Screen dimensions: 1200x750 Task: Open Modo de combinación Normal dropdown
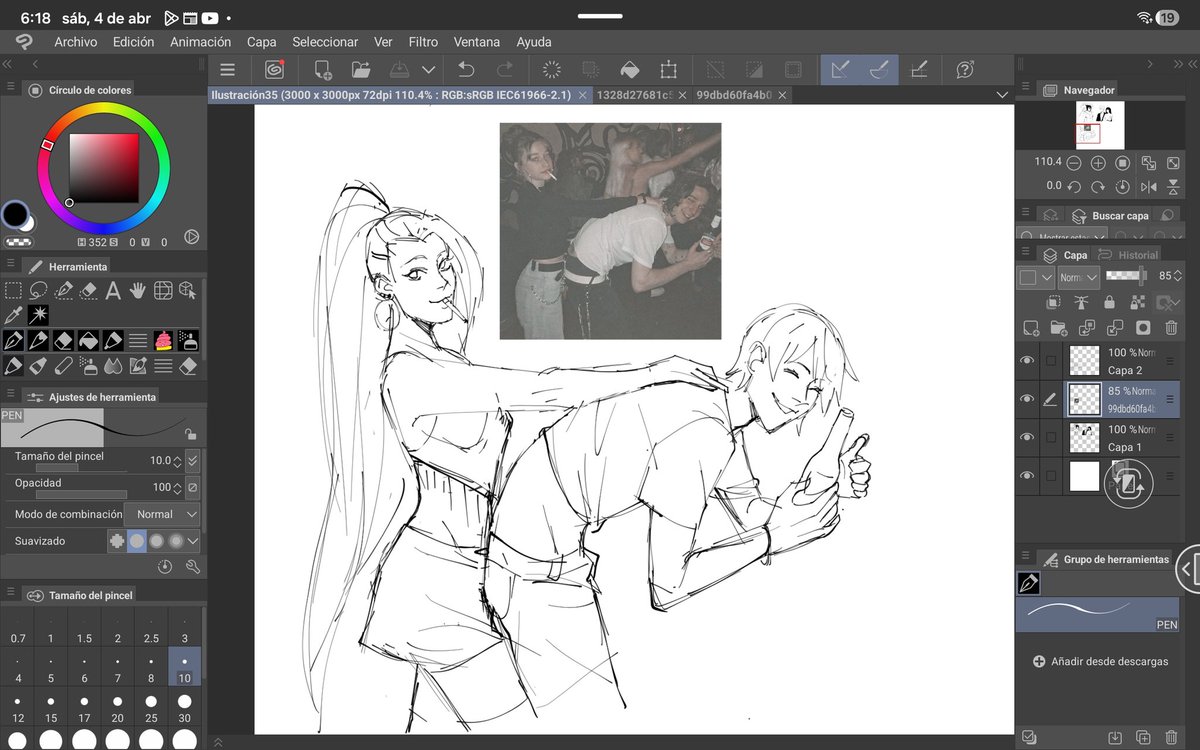point(162,514)
